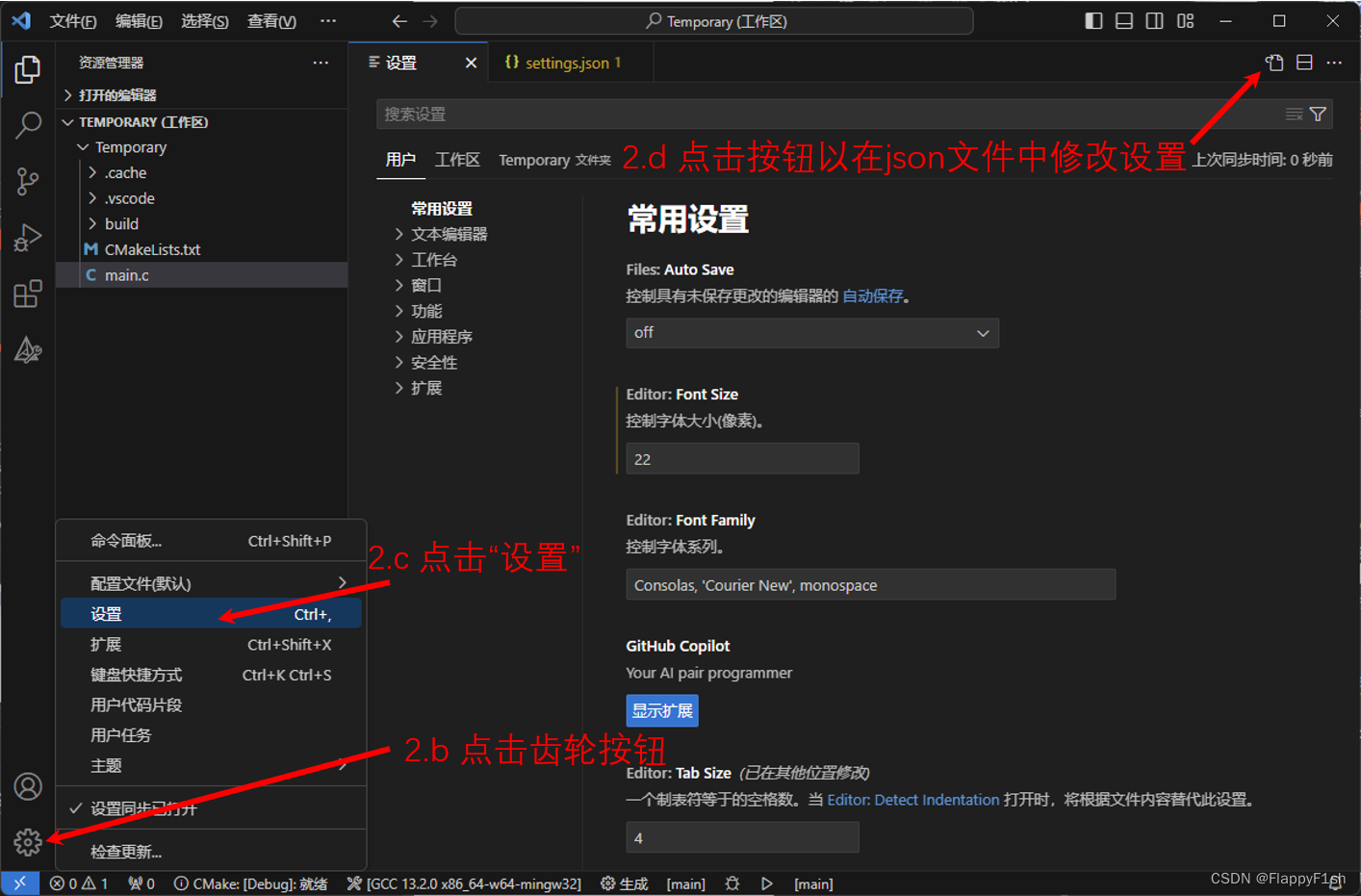The width and height of the screenshot is (1361, 896).
Task: Open the Extensions view icon
Action: click(x=28, y=294)
